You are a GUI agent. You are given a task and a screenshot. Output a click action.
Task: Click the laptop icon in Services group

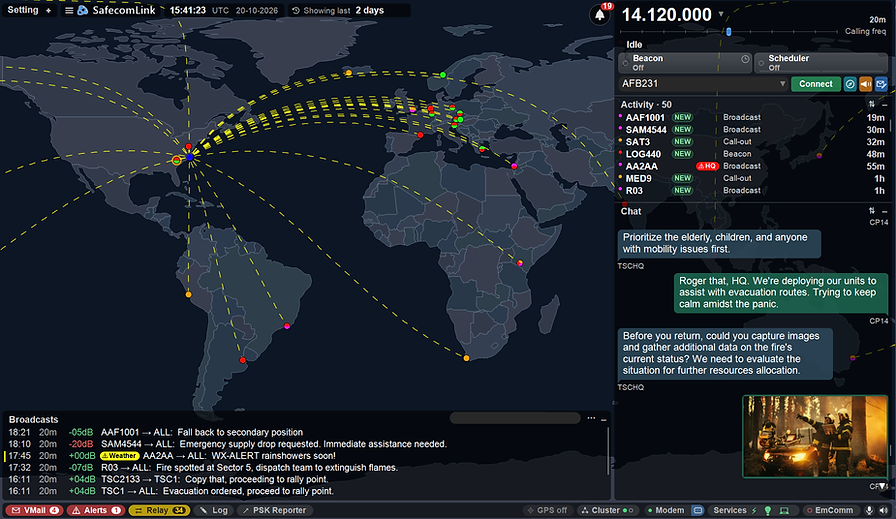[x=785, y=510]
